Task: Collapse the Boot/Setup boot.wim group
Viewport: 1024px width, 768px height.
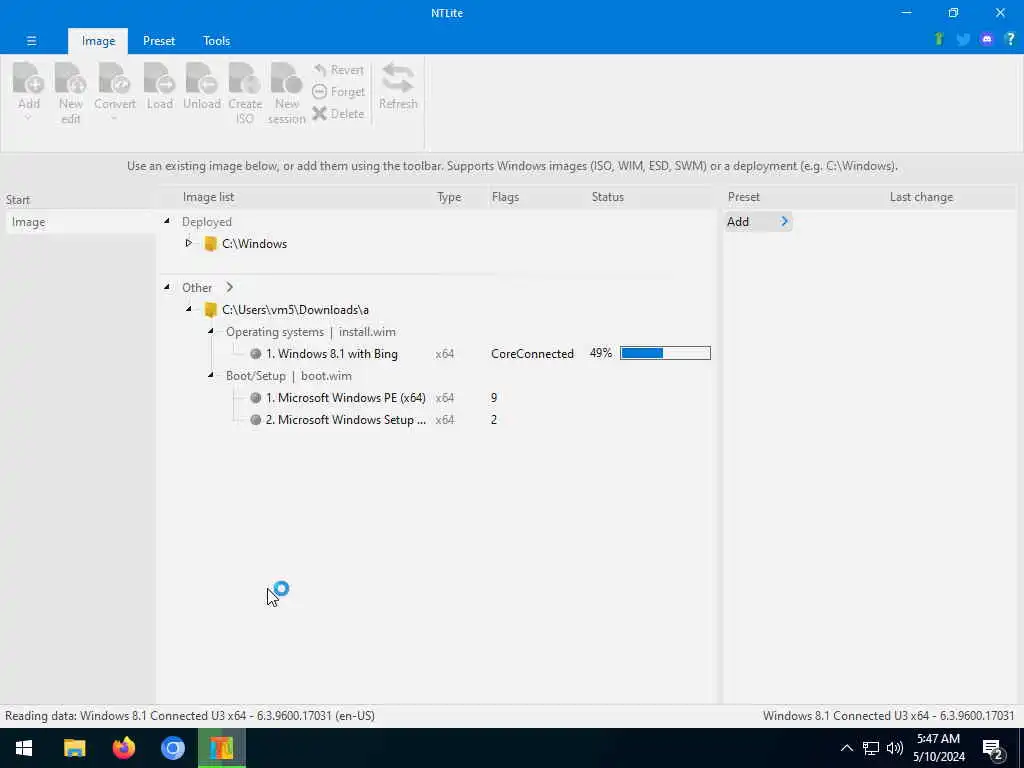Action: tap(210, 375)
